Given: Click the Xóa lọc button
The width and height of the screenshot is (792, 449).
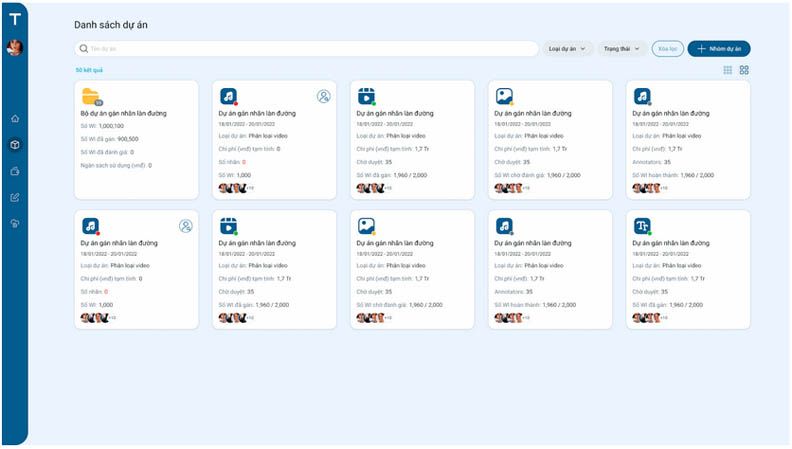Looking at the screenshot, I should (668, 49).
